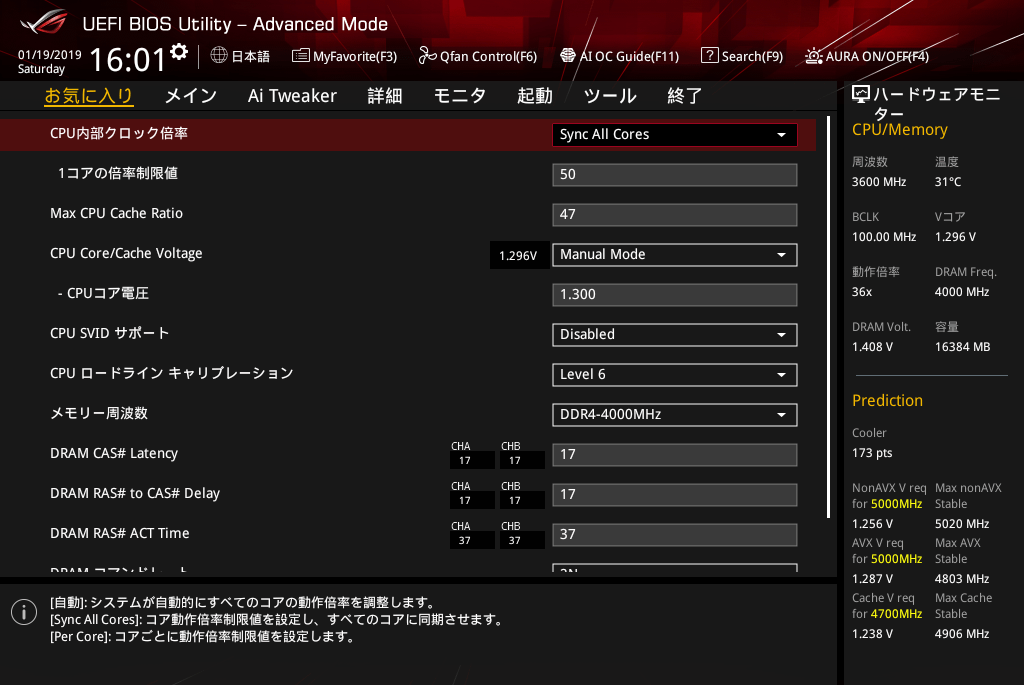Click the language globe icon
Screen dimensions: 1024x685
219,56
